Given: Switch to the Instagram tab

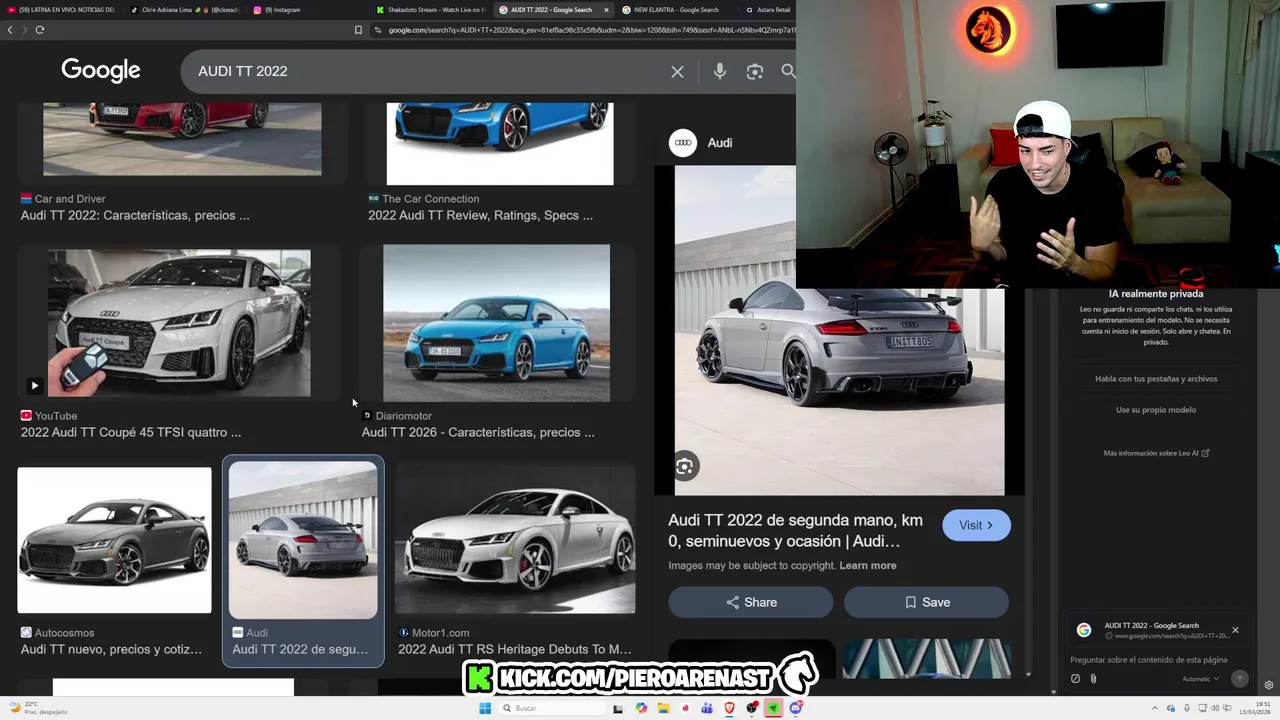Looking at the screenshot, I should click(x=305, y=10).
